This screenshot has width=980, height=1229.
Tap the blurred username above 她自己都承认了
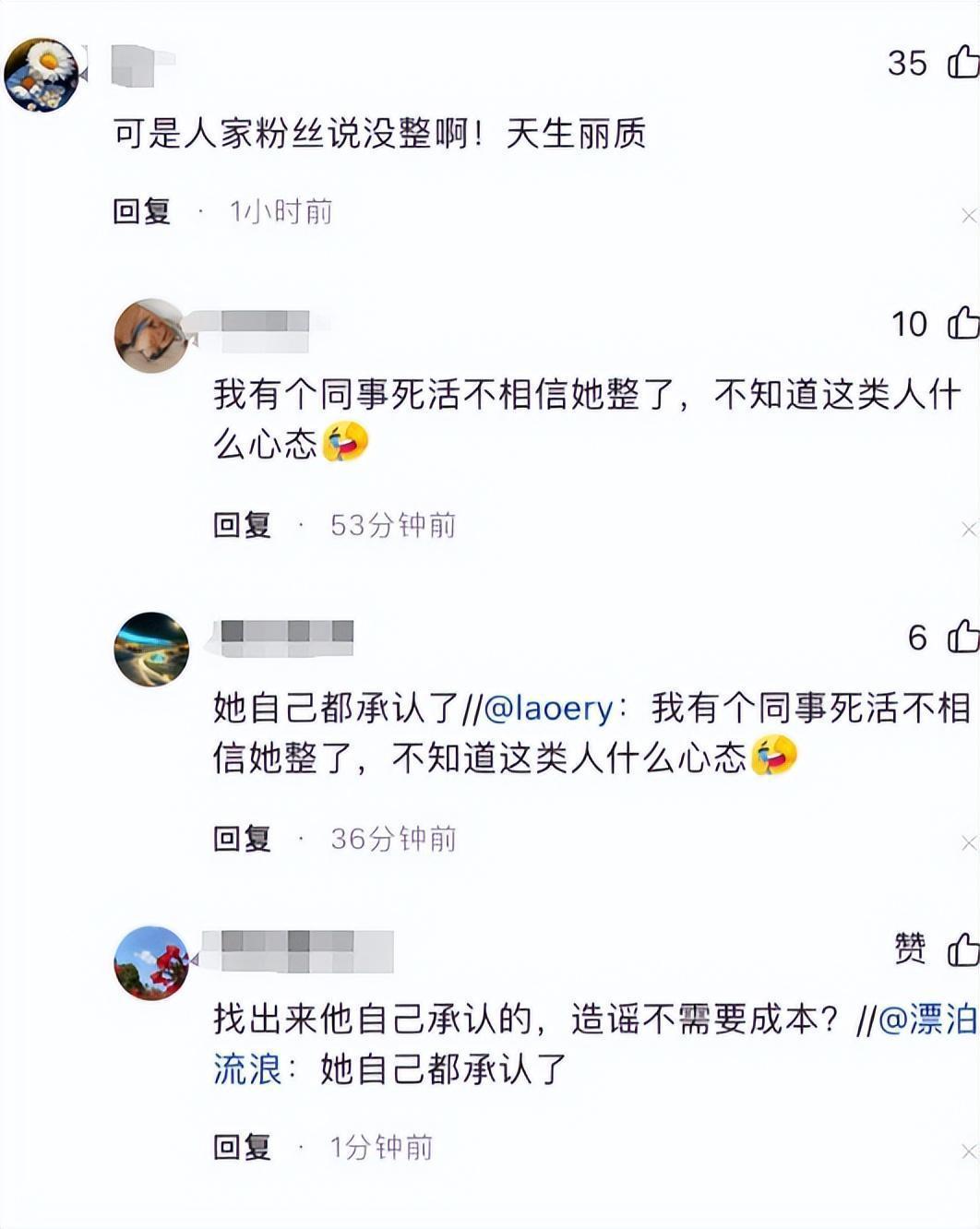coord(286,636)
